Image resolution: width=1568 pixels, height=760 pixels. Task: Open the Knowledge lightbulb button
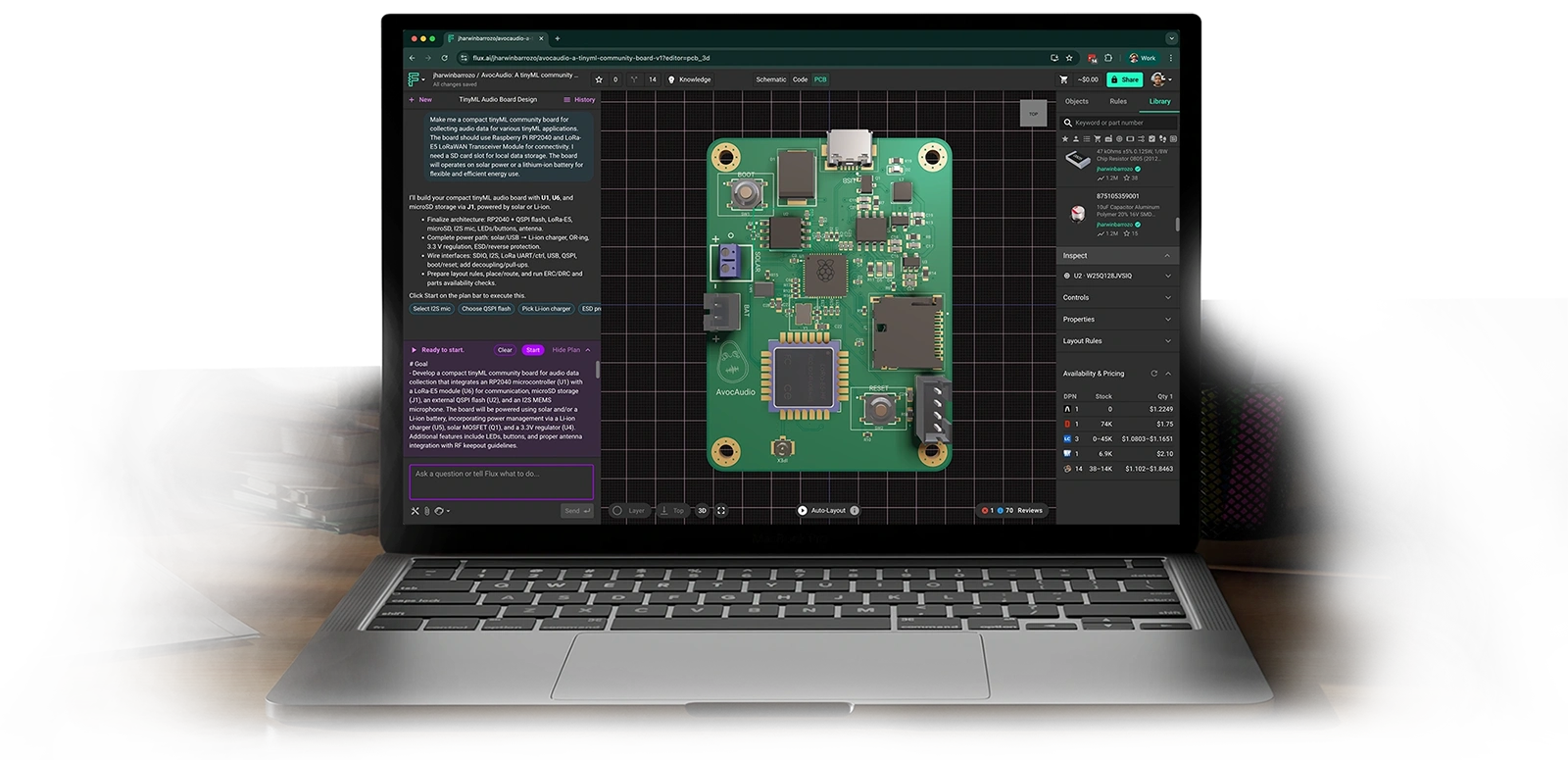click(x=690, y=79)
